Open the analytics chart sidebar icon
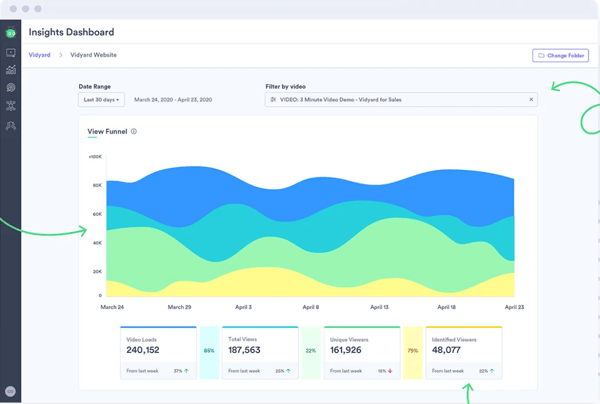This screenshot has height=404, width=600. (11, 70)
